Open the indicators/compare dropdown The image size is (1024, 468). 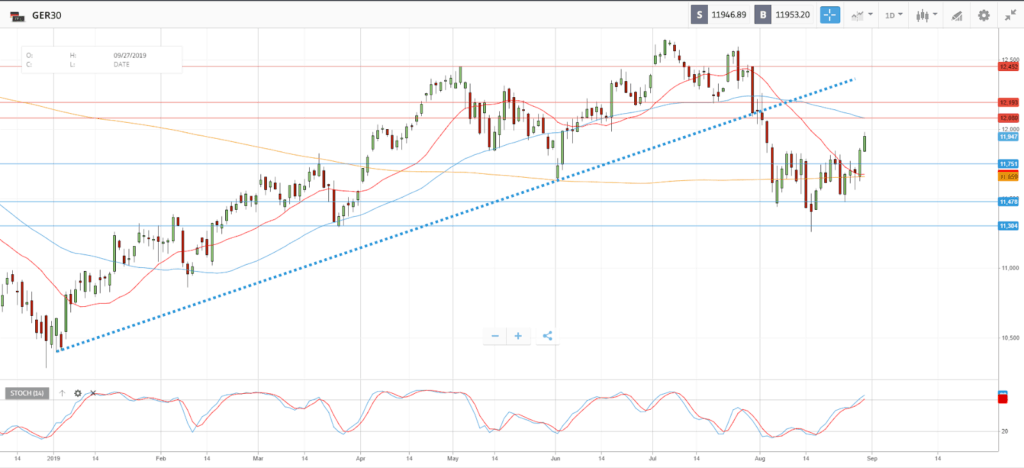[861, 15]
